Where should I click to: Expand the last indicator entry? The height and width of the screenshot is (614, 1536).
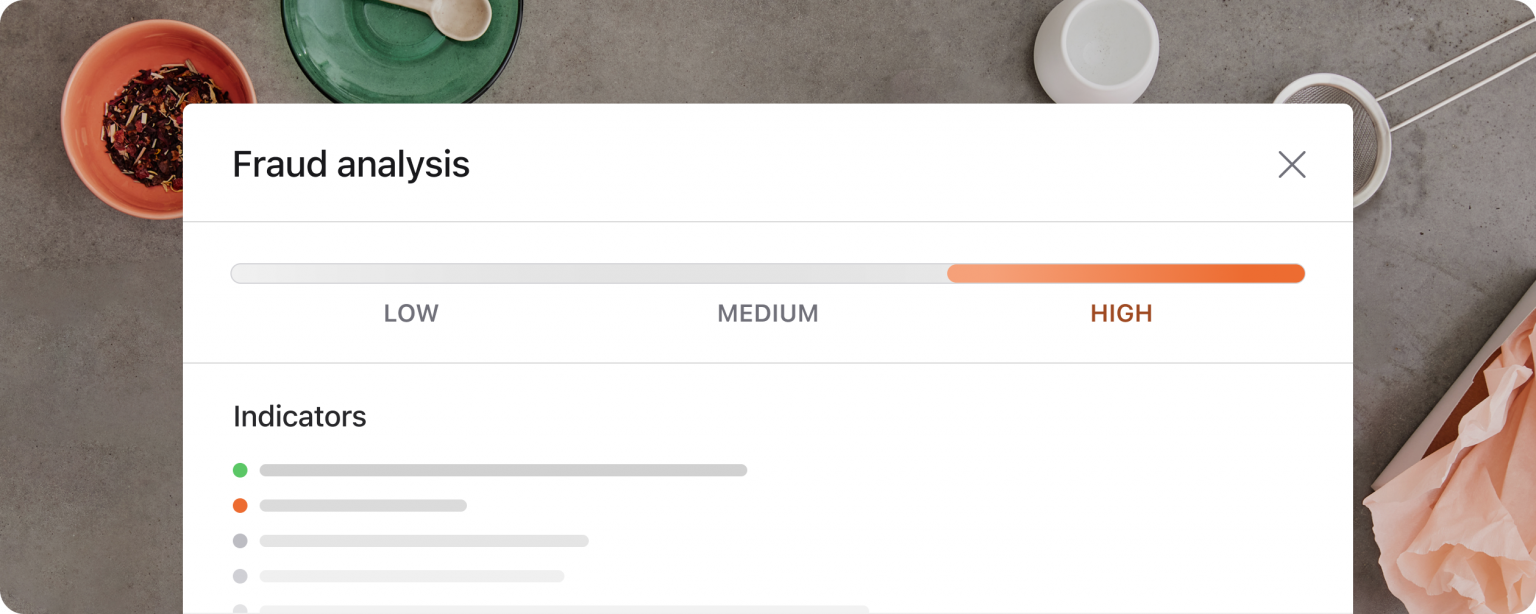point(550,608)
